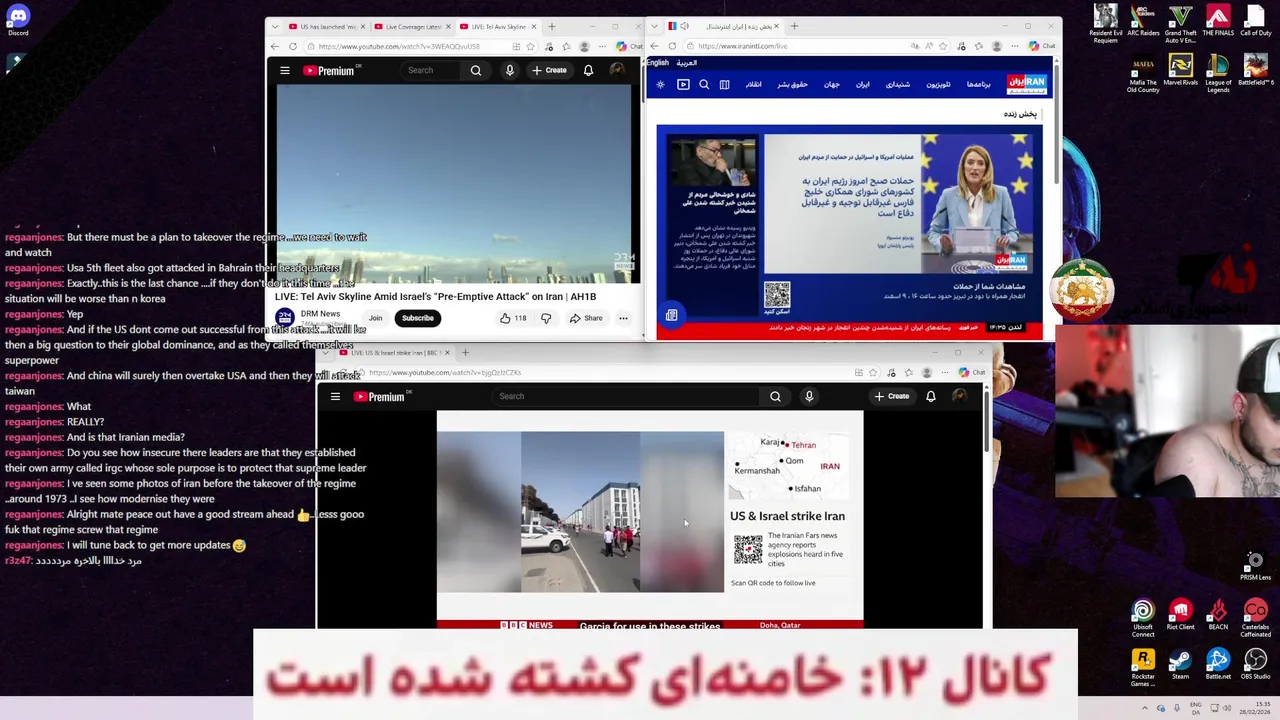The width and height of the screenshot is (1280, 720).
Task: Open Resident Evil Requiem desktop shortcut
Action: [x=1105, y=22]
